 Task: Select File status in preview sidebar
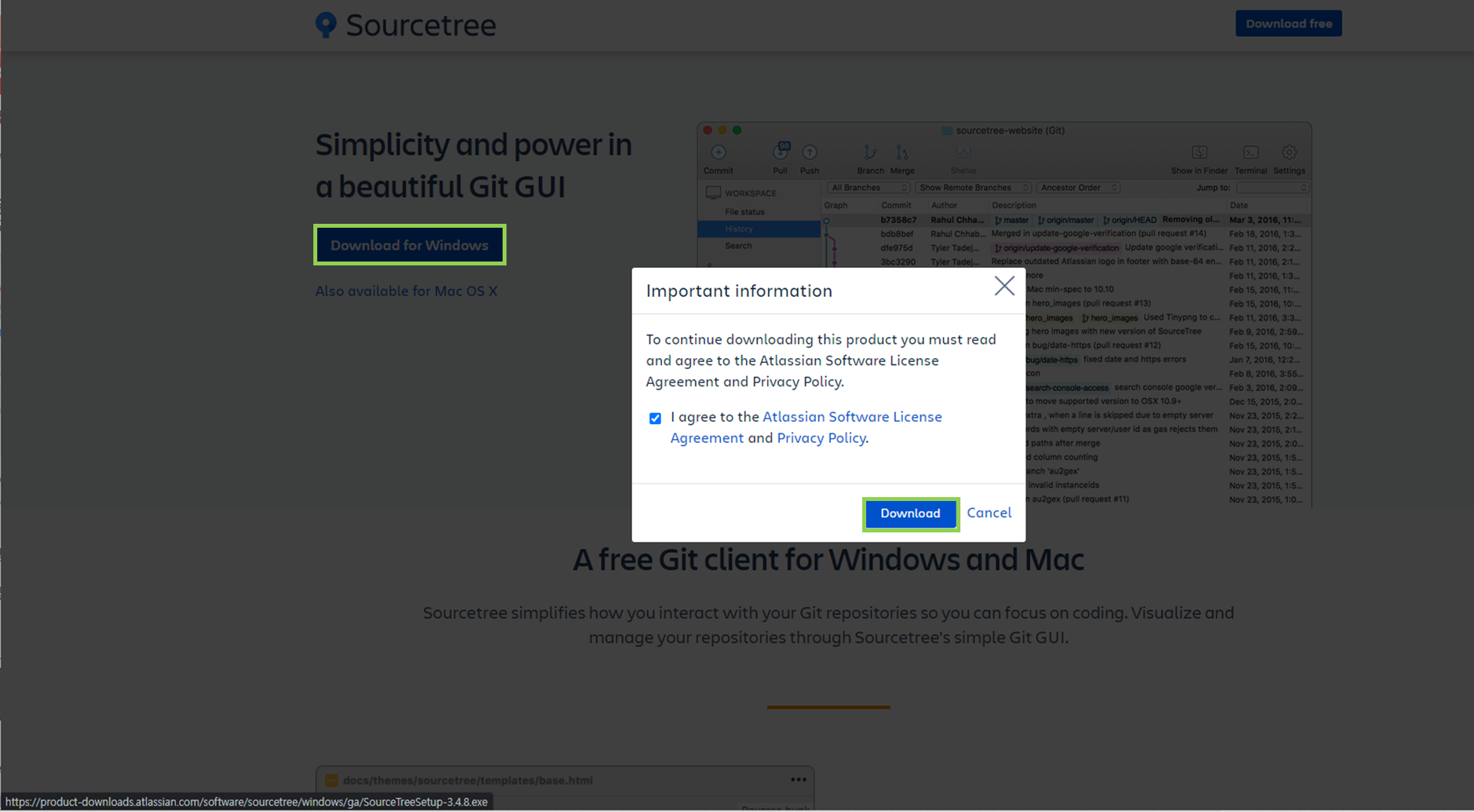(x=744, y=212)
